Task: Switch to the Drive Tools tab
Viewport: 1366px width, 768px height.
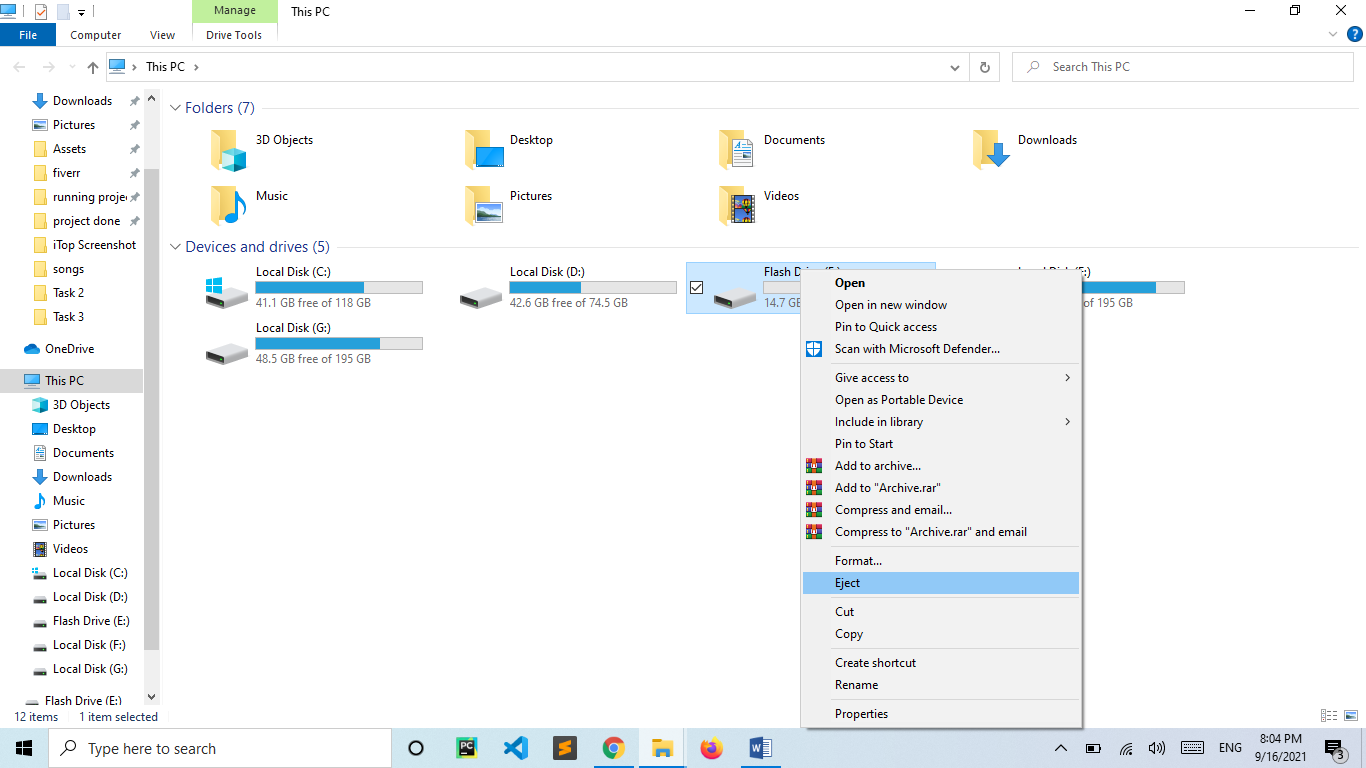Action: (234, 34)
